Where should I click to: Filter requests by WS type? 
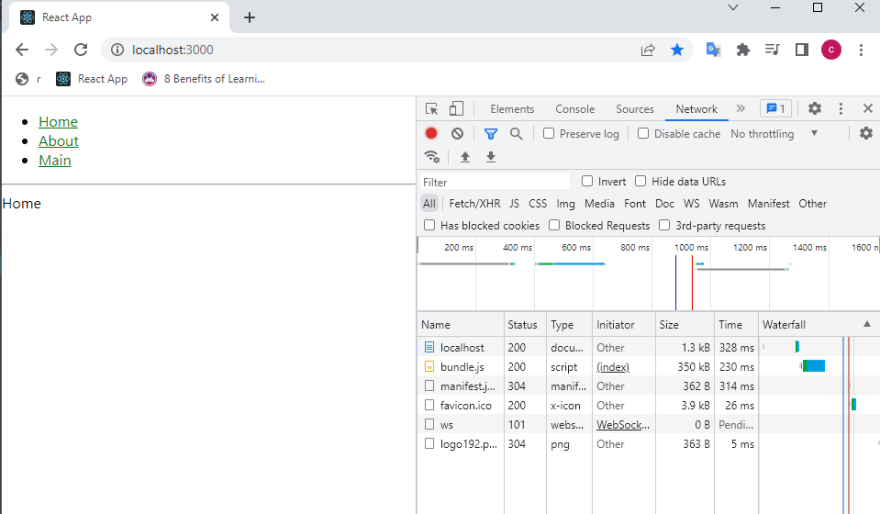pyautogui.click(x=691, y=204)
